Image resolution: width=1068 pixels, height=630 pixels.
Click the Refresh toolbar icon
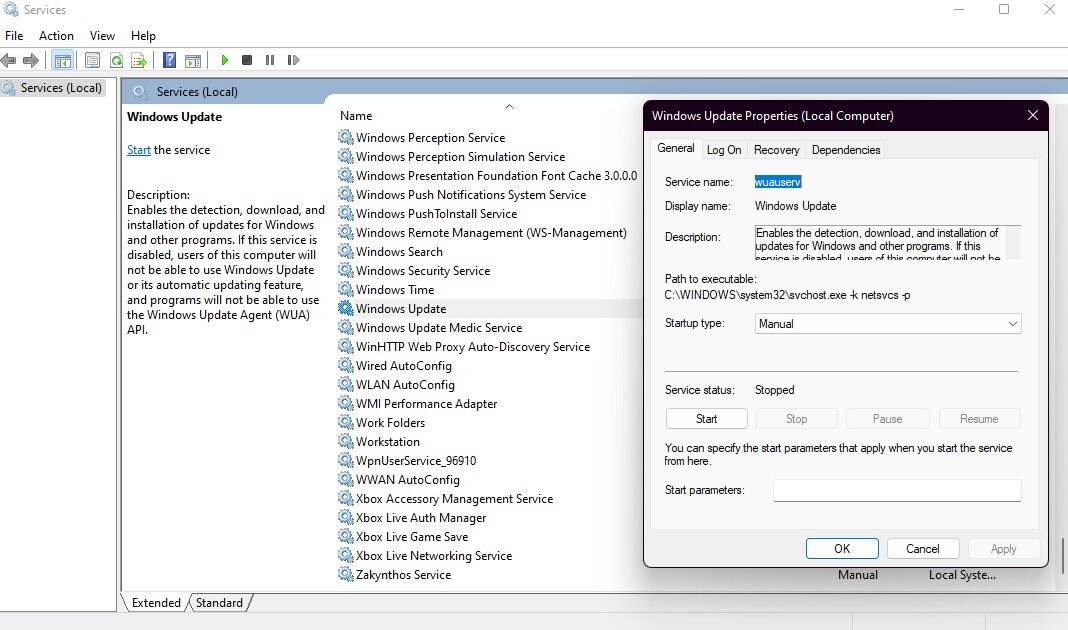pos(116,60)
